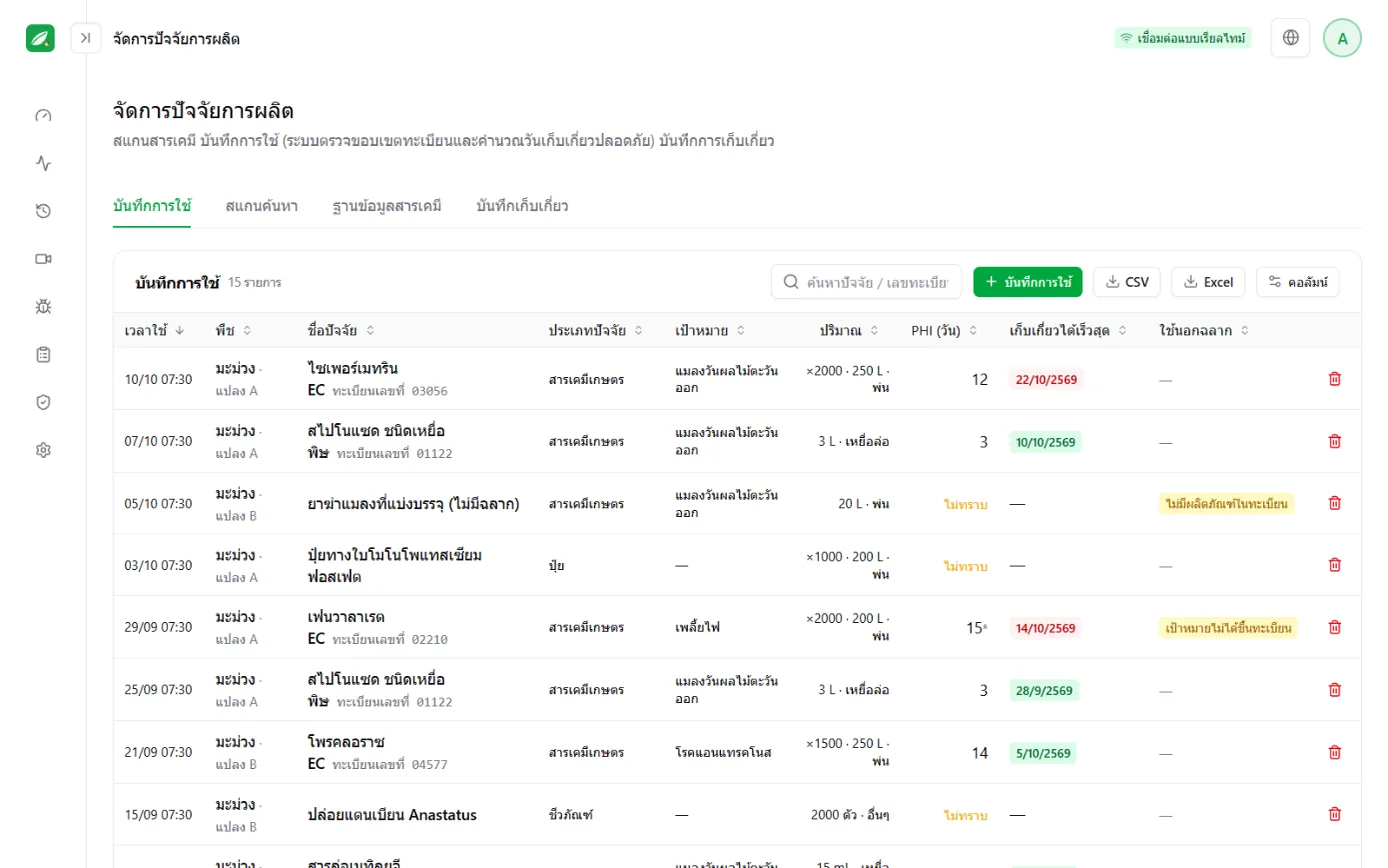Export table with the CSV button
This screenshot has height=868, width=1388.
pyautogui.click(x=1127, y=282)
